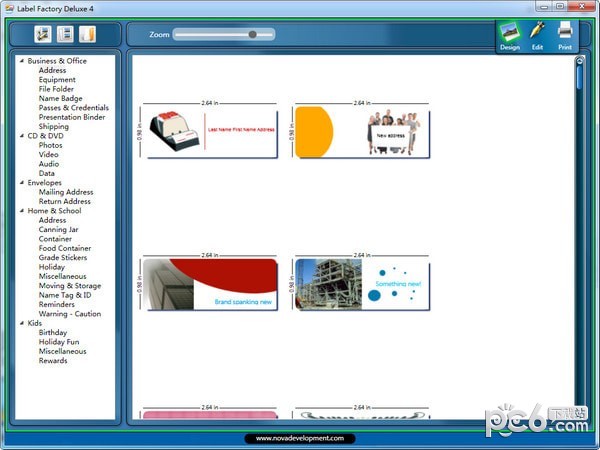Adjust the Zoom slider handle
This screenshot has width=600, height=450.
(x=253, y=34)
